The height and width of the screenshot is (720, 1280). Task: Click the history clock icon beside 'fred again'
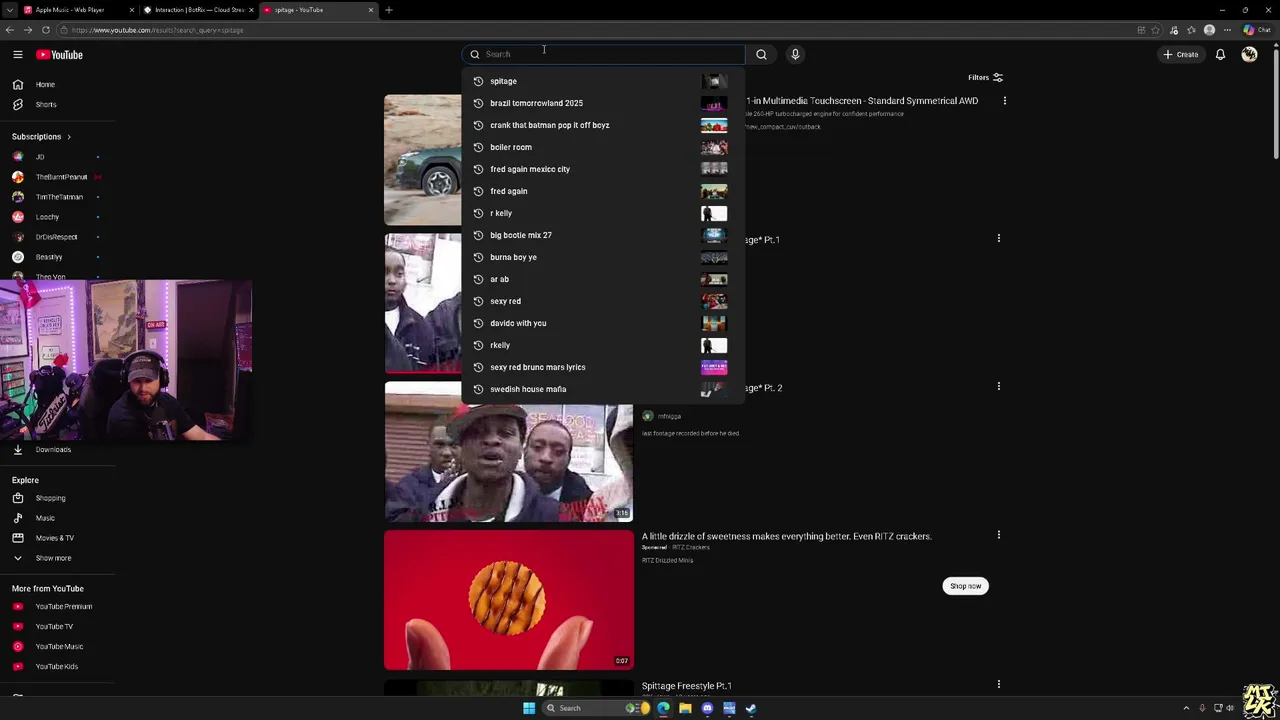click(x=478, y=191)
